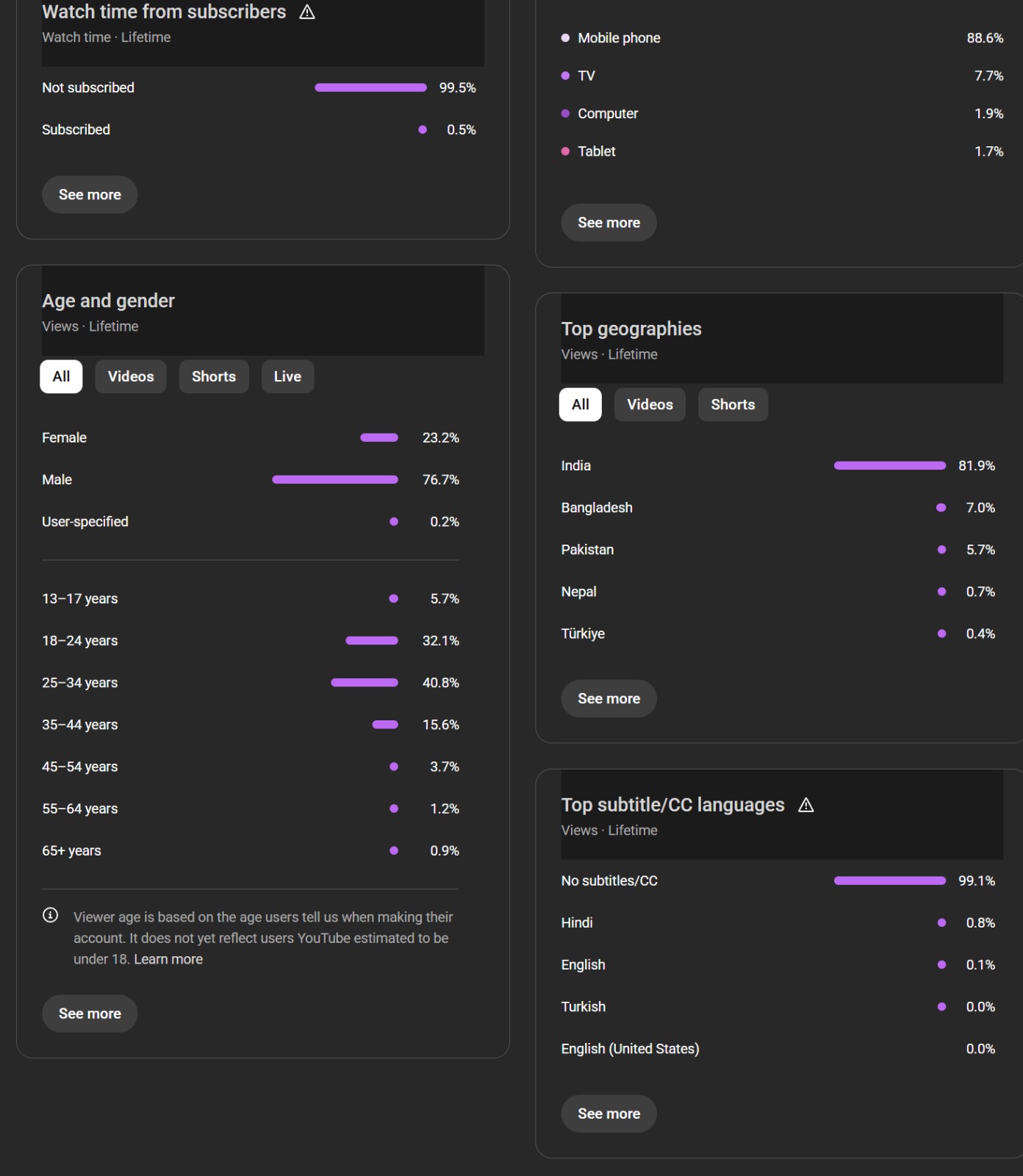Viewport: 1023px width, 1176px height.
Task: Select the All tab under Top geographies
Action: pos(580,404)
